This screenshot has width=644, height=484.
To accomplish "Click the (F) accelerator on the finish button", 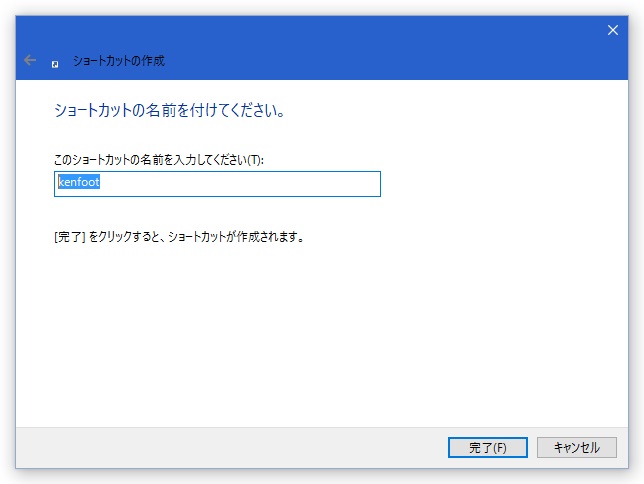I will coord(499,448).
